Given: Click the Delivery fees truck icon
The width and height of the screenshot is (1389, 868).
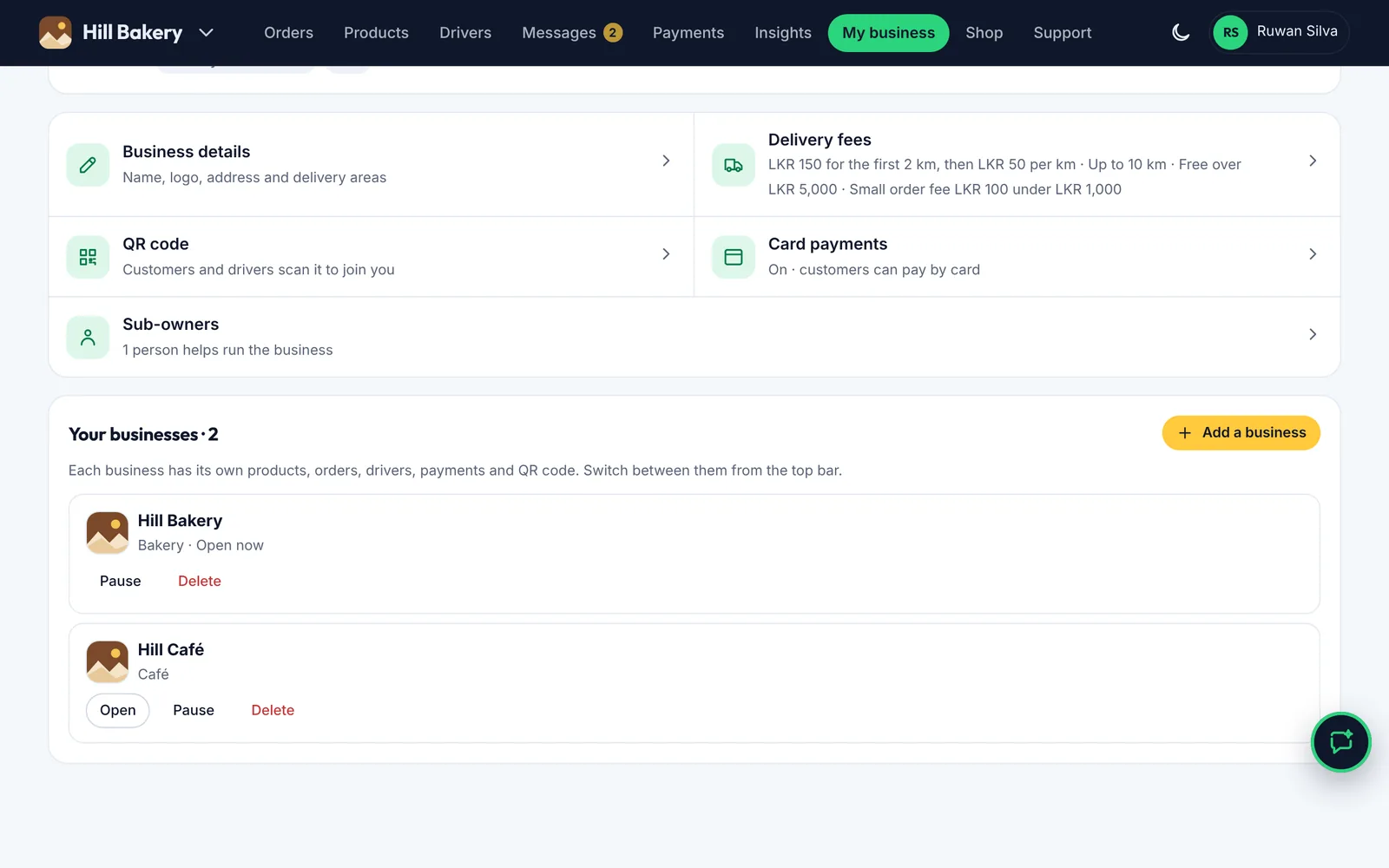Looking at the screenshot, I should click(x=734, y=165).
